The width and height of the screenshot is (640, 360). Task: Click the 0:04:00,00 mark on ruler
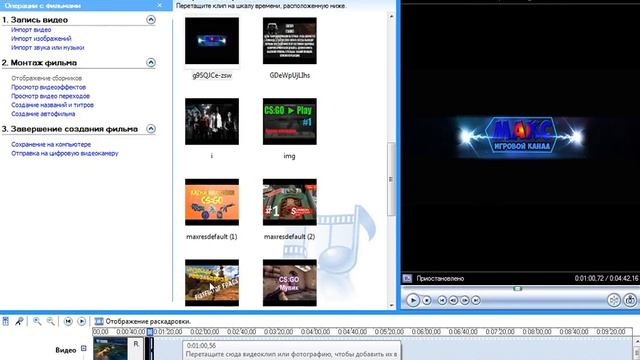315,332
